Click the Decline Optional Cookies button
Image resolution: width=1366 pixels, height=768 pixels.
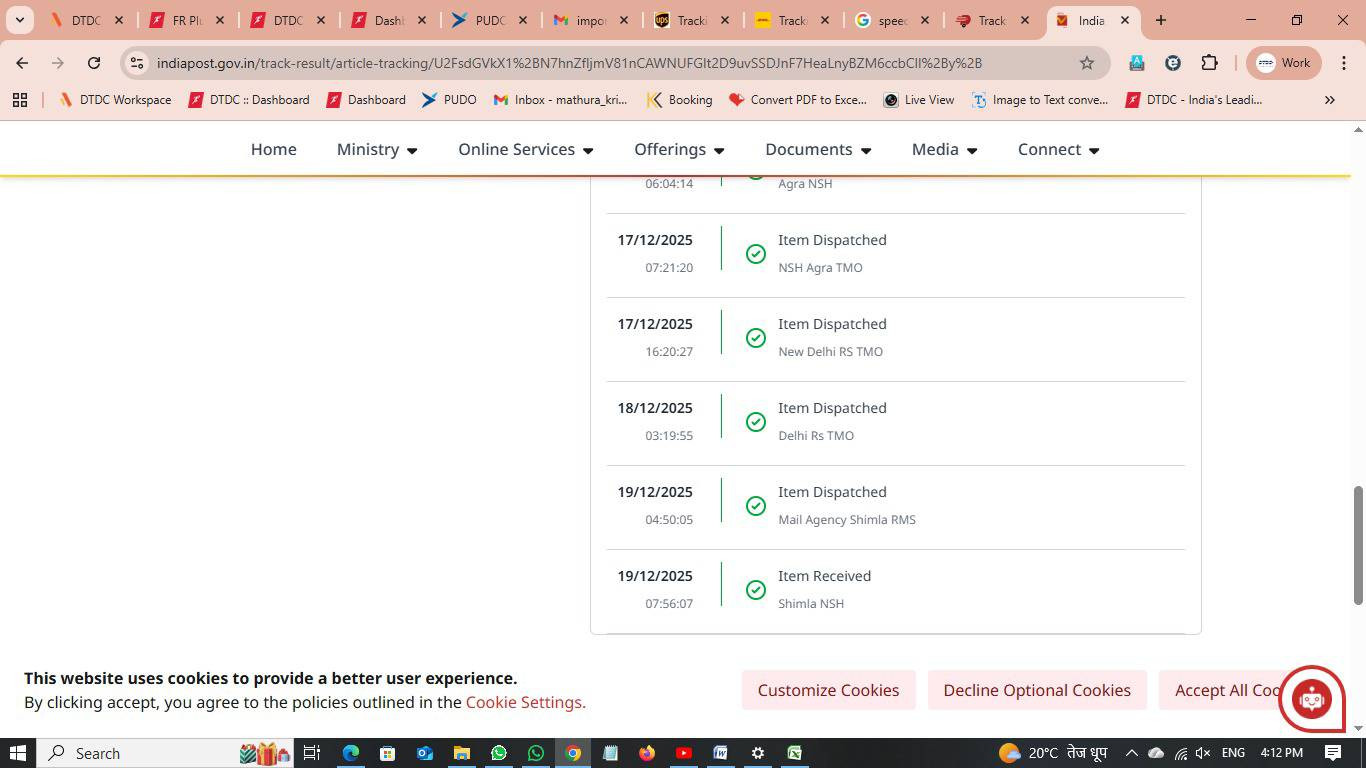[1036, 690]
